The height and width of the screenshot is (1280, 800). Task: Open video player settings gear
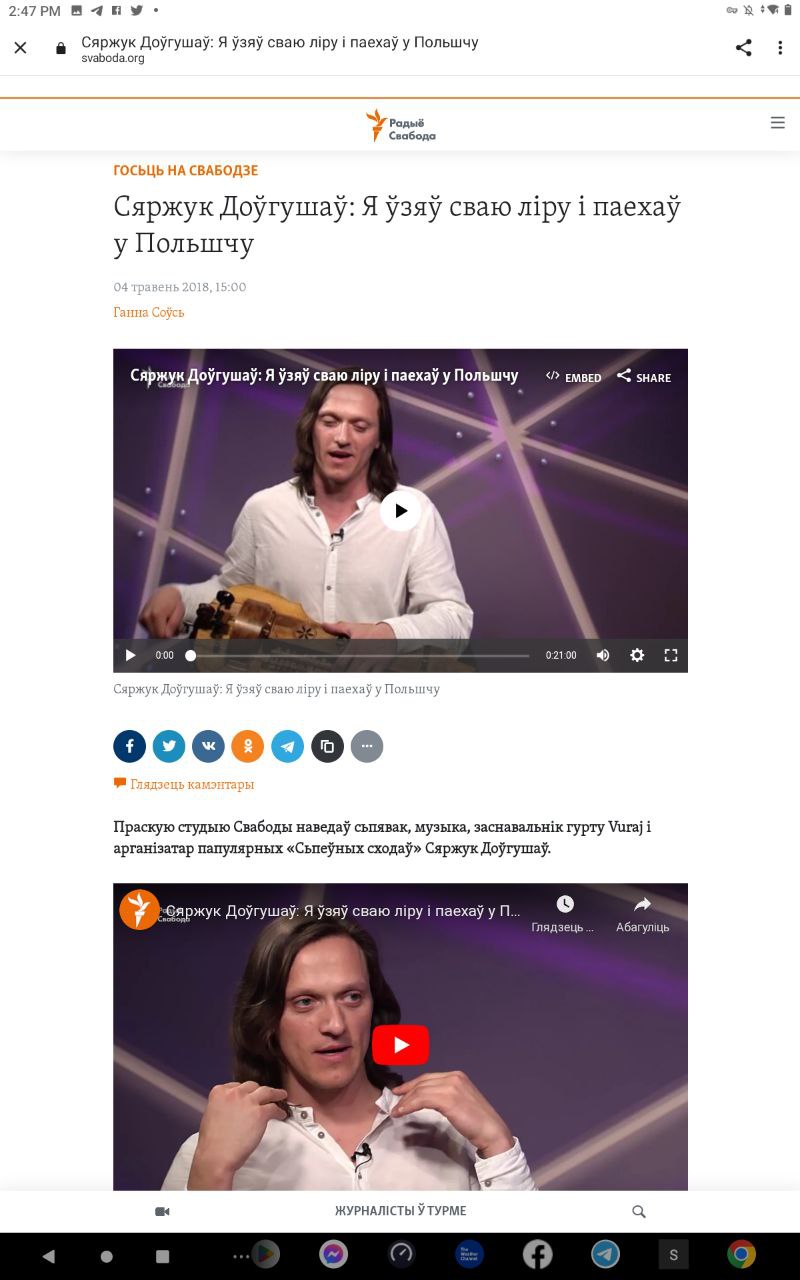pyautogui.click(x=637, y=655)
